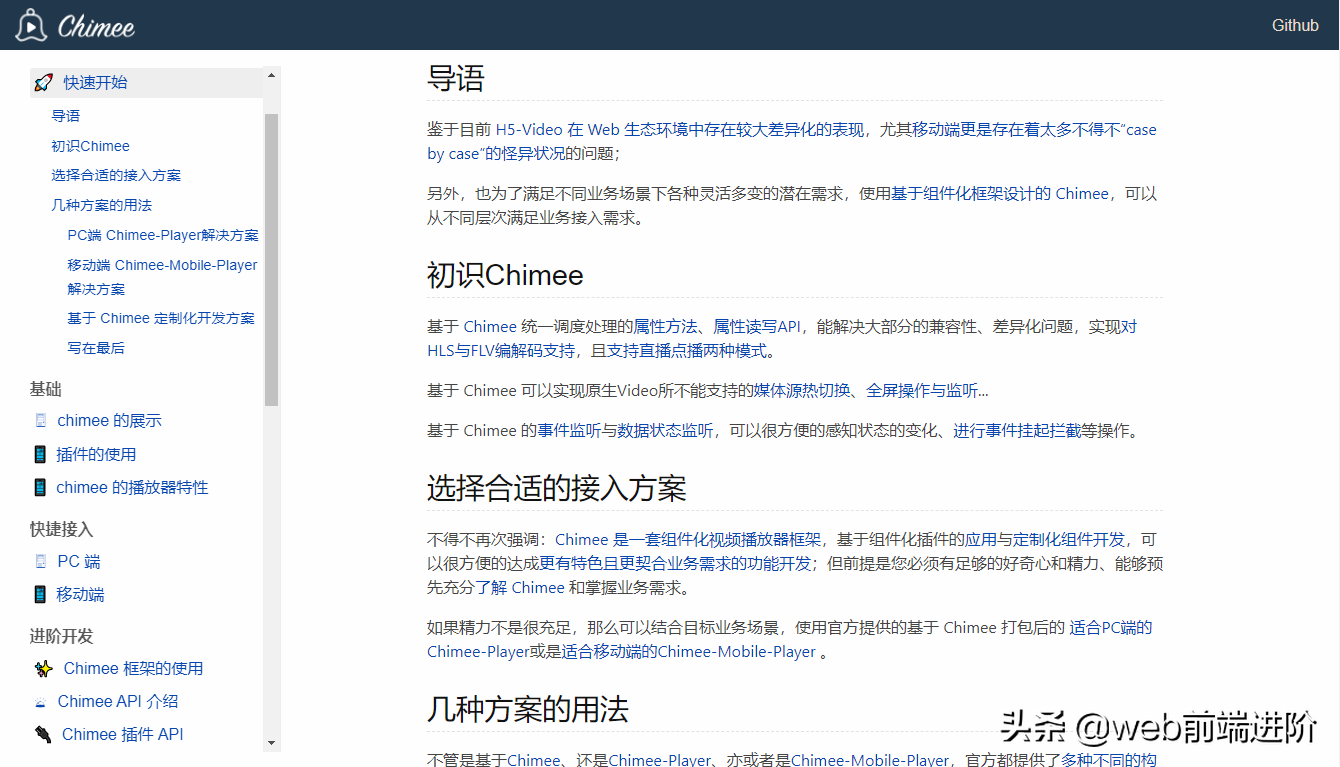
Task: Click the 媒体源热切换、全屏操作与监听 text
Action: [x=865, y=391]
